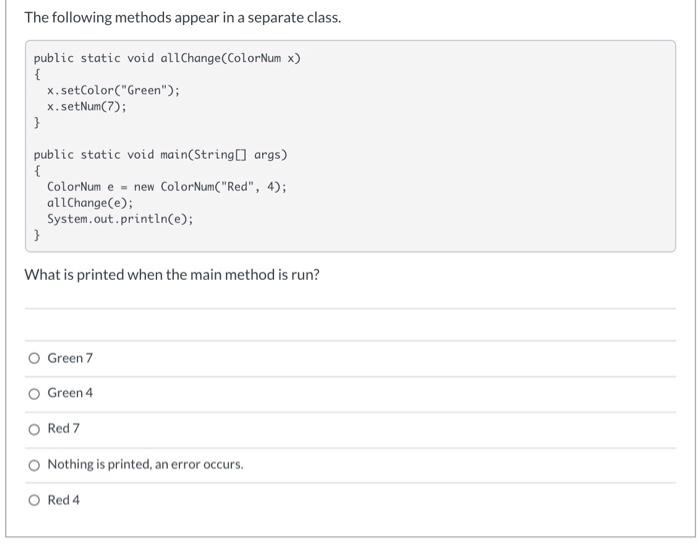Select the "Nothing is printed" radio button

pyautogui.click(x=35, y=464)
